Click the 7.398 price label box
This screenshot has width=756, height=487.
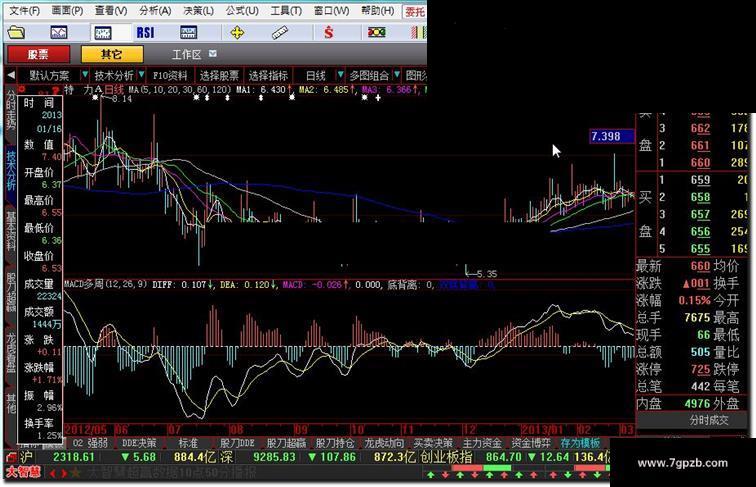pos(611,136)
